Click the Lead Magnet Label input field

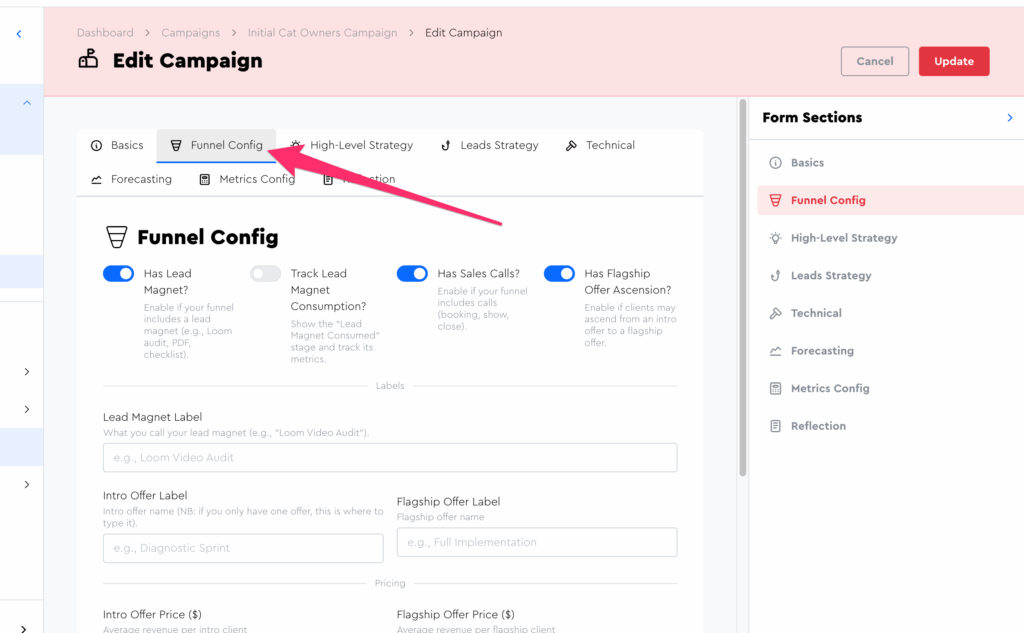tap(390, 458)
